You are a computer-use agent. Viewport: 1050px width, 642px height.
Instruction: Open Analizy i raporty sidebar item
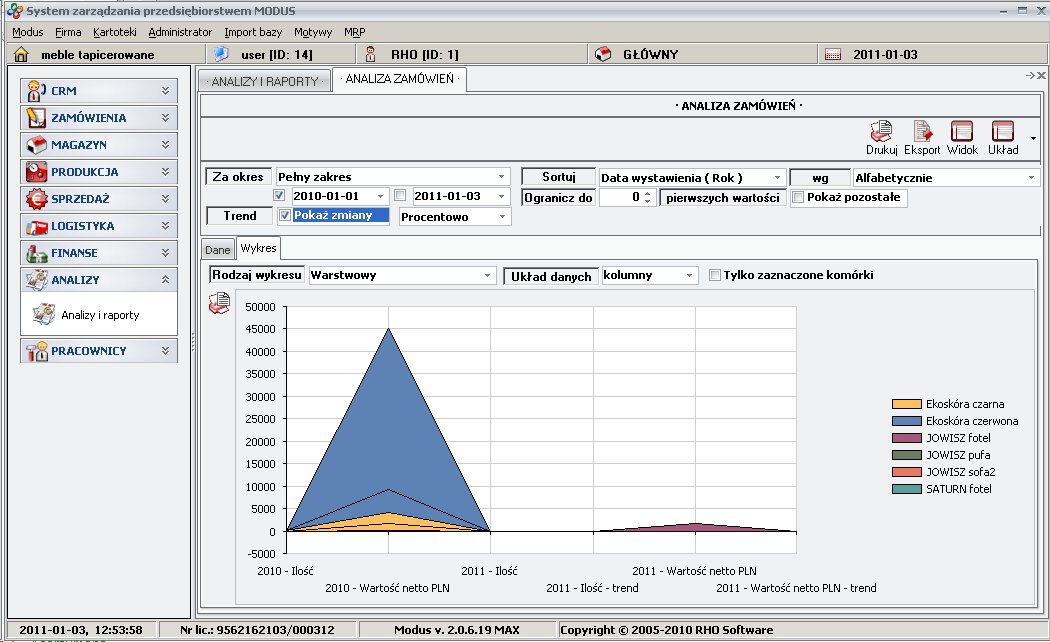click(x=99, y=315)
